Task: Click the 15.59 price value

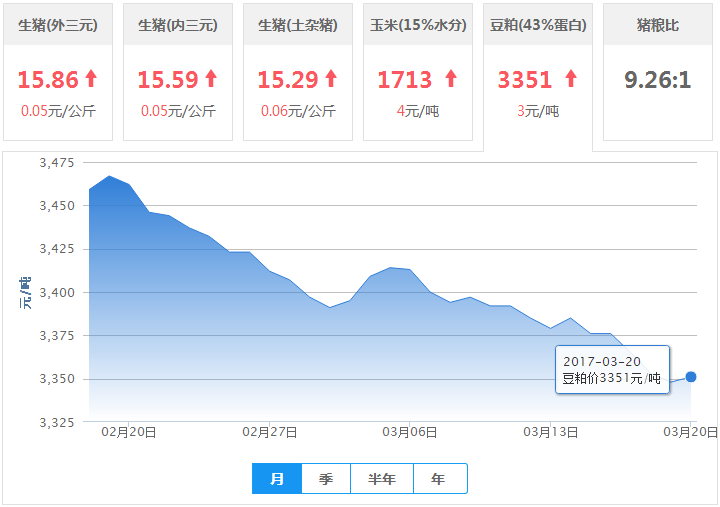Action: tap(168, 79)
